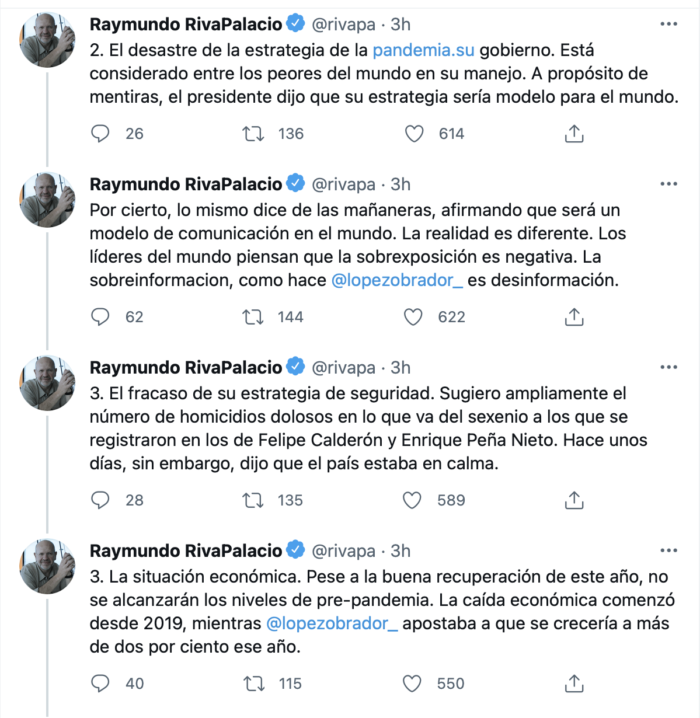Reply to the pandemia strategy tweet
Image resolution: width=700 pixels, height=718 pixels.
(100, 133)
